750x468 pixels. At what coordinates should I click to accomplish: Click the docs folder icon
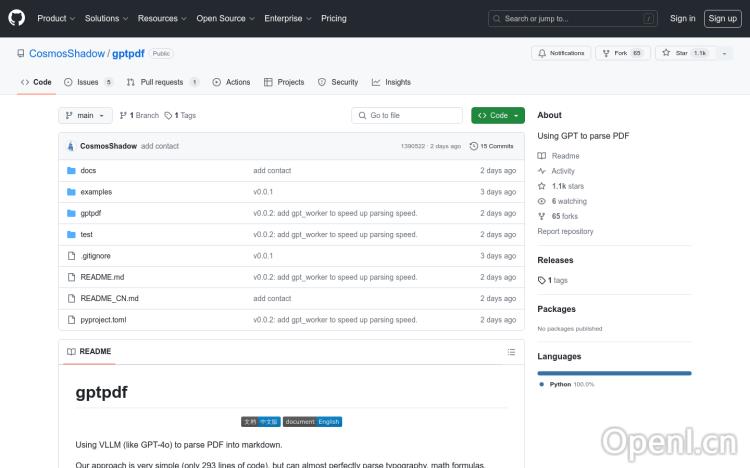71,171
